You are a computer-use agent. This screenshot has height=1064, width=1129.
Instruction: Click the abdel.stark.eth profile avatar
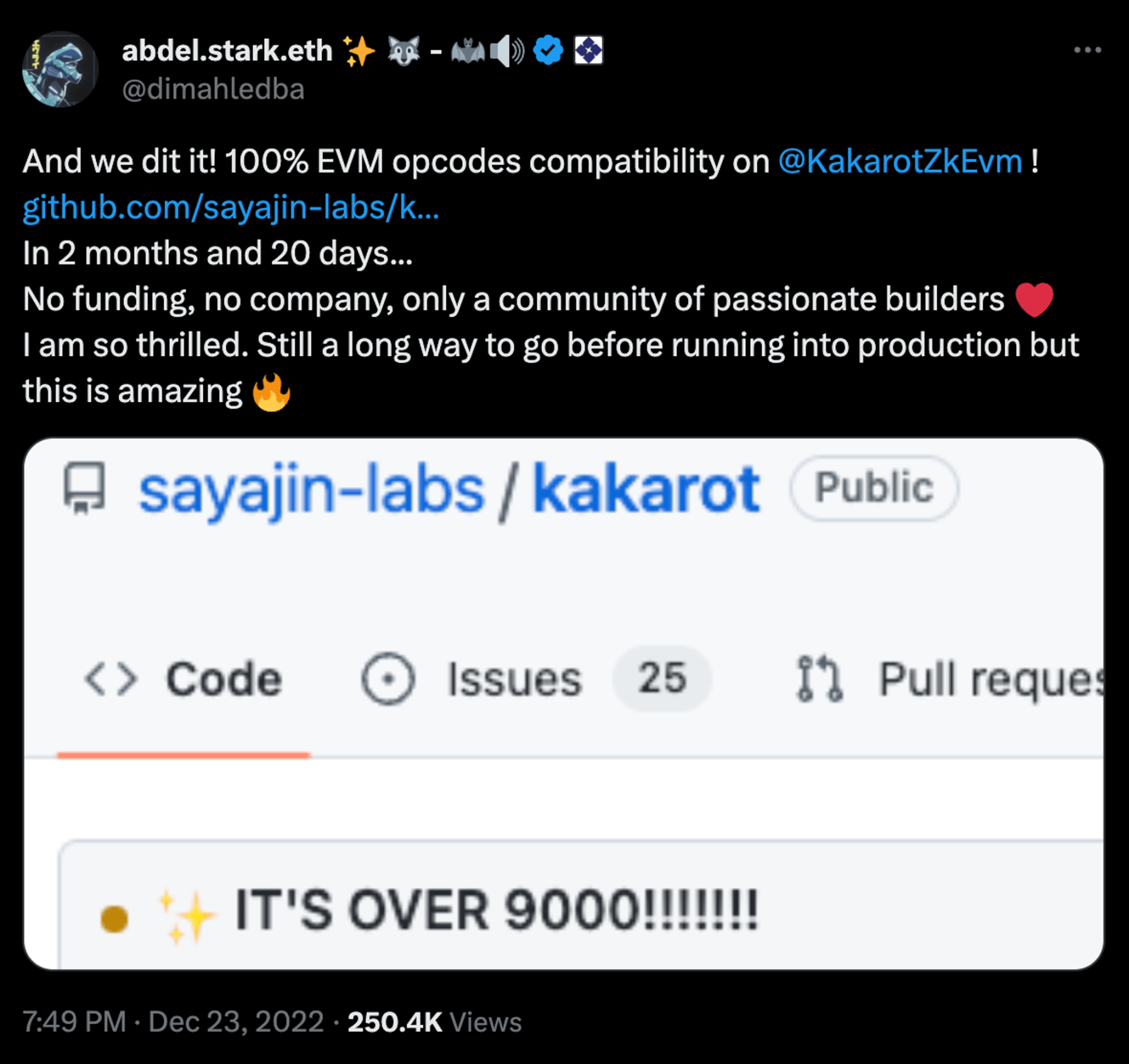60,69
